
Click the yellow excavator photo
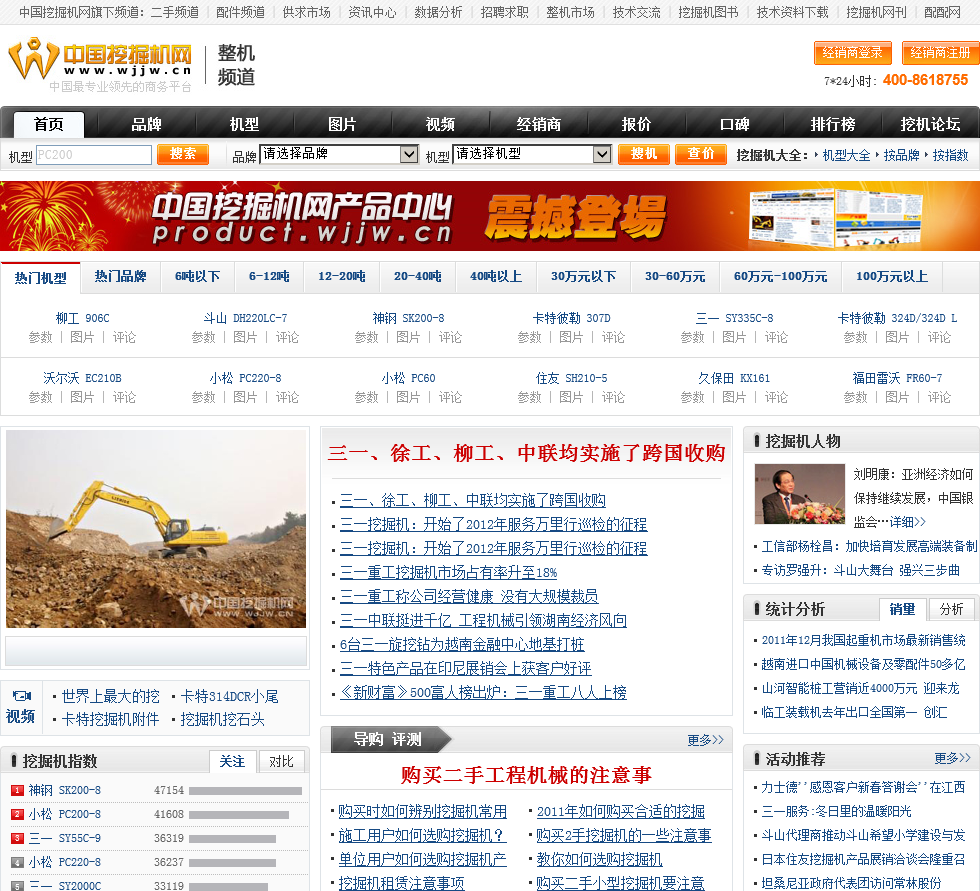156,529
